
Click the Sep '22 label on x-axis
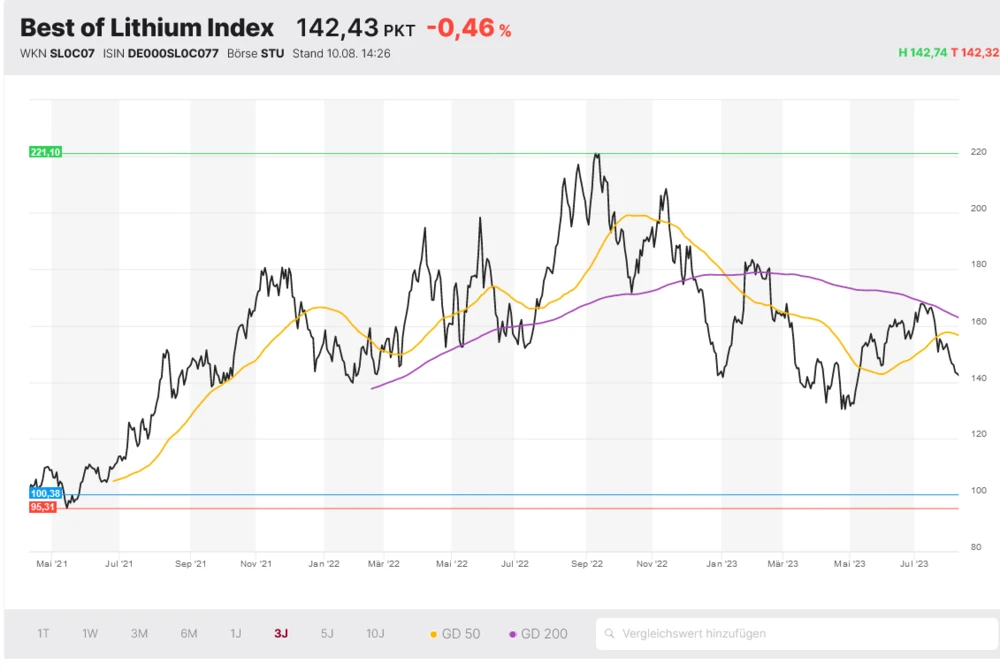coord(589,564)
